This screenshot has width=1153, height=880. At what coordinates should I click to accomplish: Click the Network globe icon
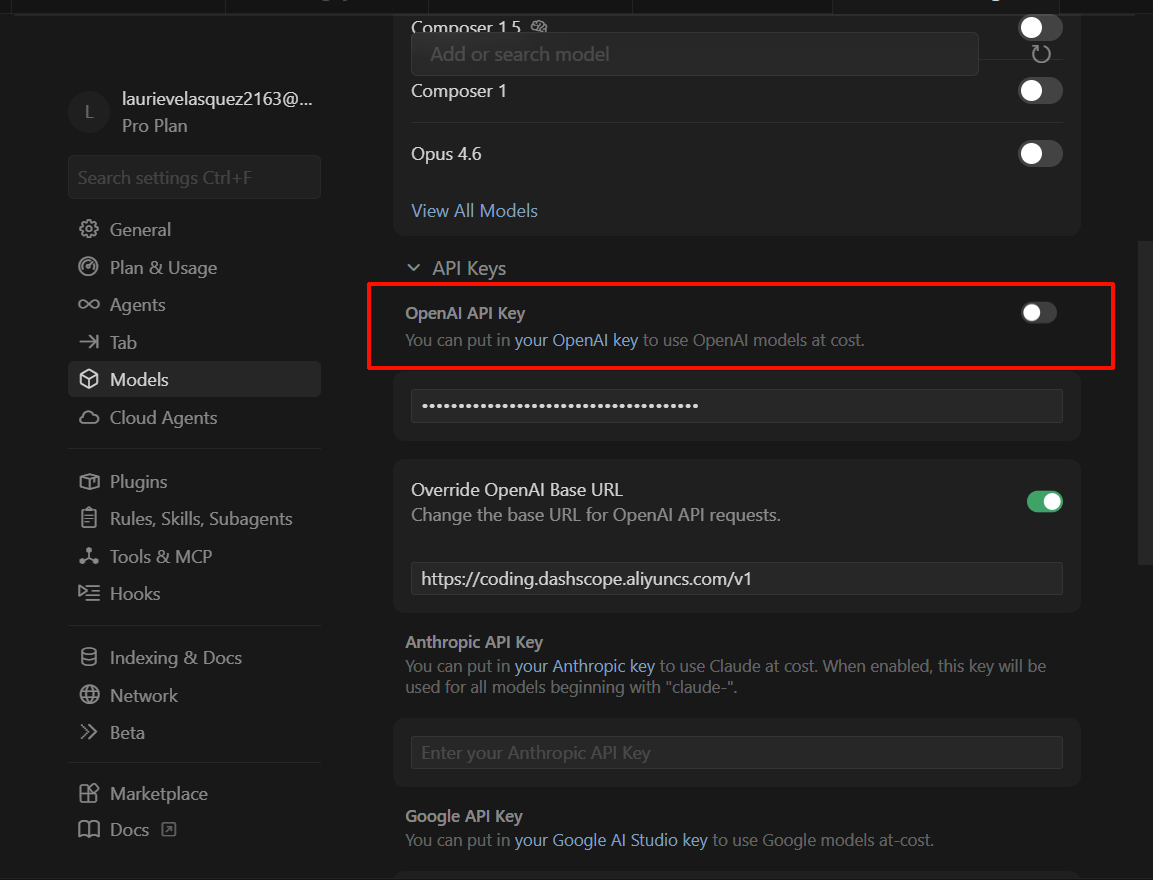point(89,695)
